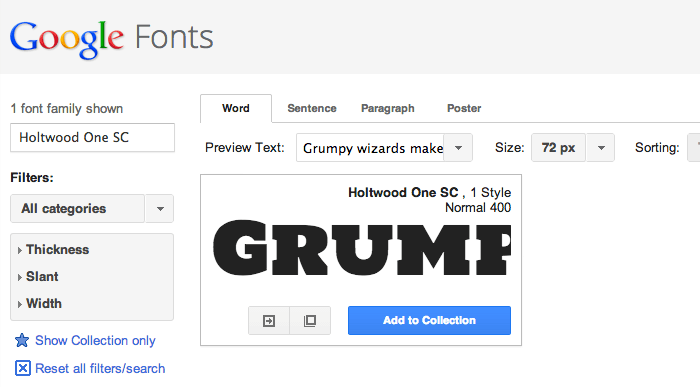Open the All categories dropdown arrow
This screenshot has width=700, height=387.
[x=160, y=208]
